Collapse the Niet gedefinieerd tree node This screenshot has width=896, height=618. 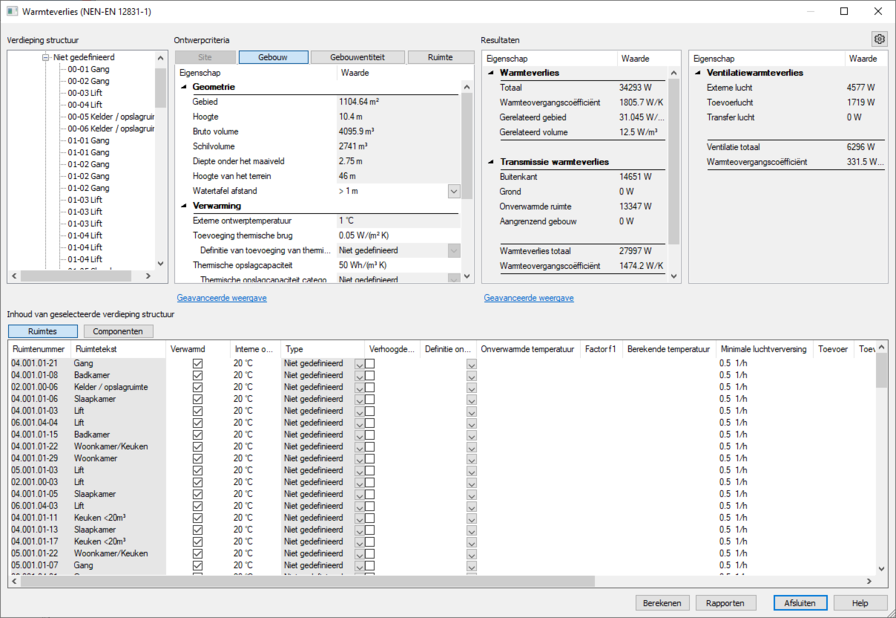pos(46,57)
